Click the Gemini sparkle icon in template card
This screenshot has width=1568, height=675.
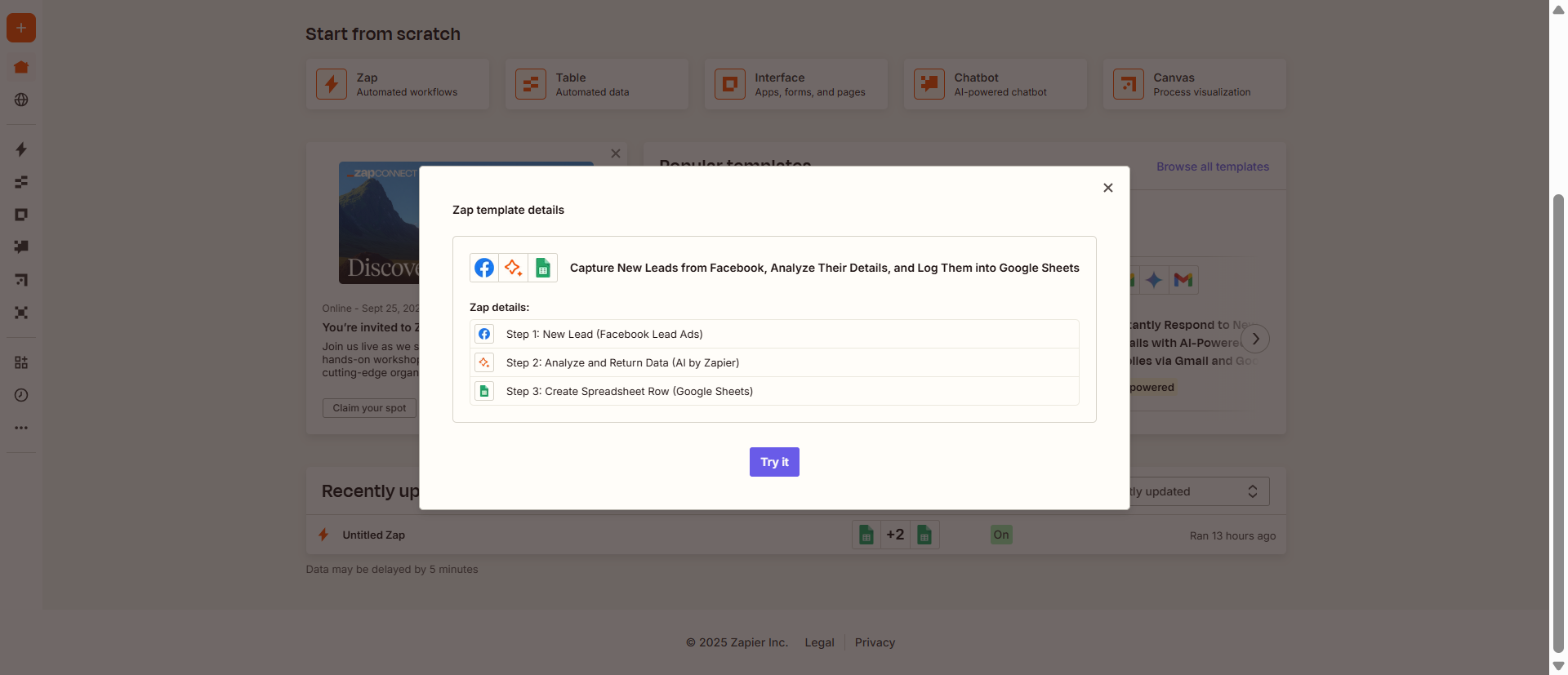pyautogui.click(x=1154, y=280)
